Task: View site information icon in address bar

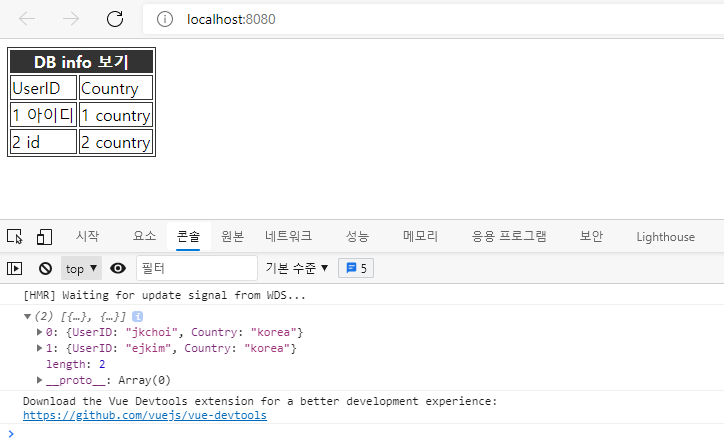Action: coord(165,19)
